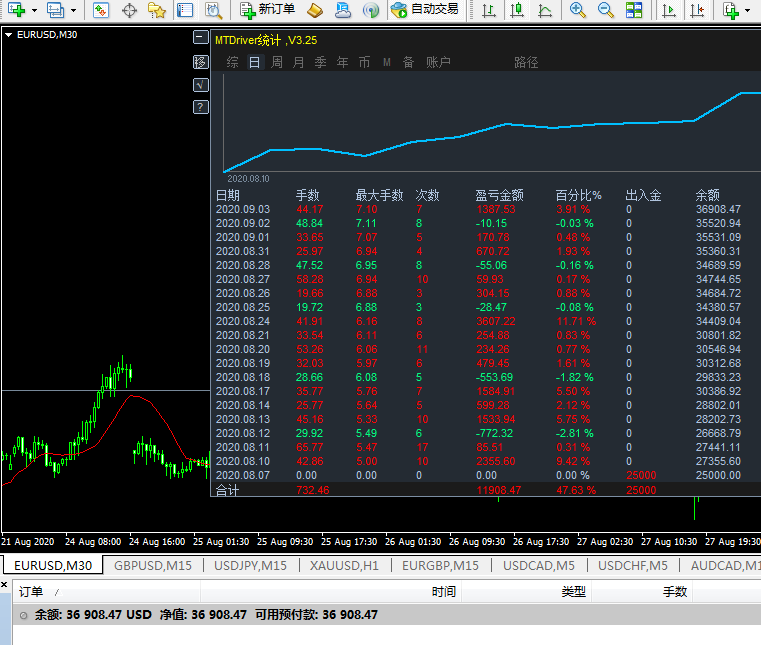Select the 备 statistics tab

[409, 62]
